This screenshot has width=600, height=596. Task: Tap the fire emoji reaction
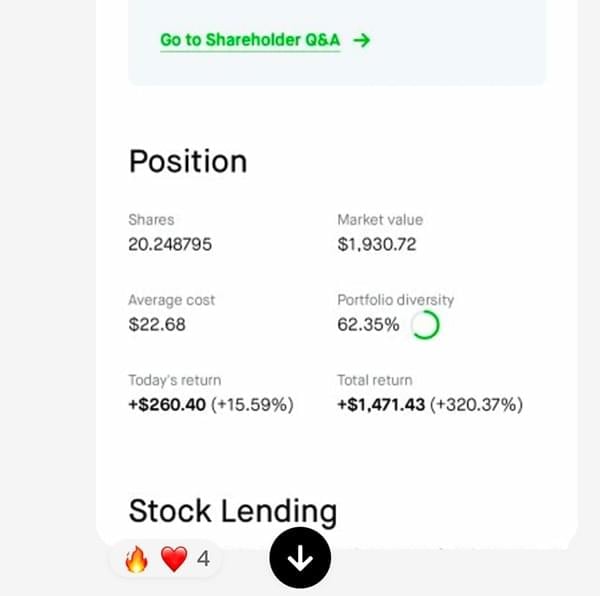pos(136,559)
